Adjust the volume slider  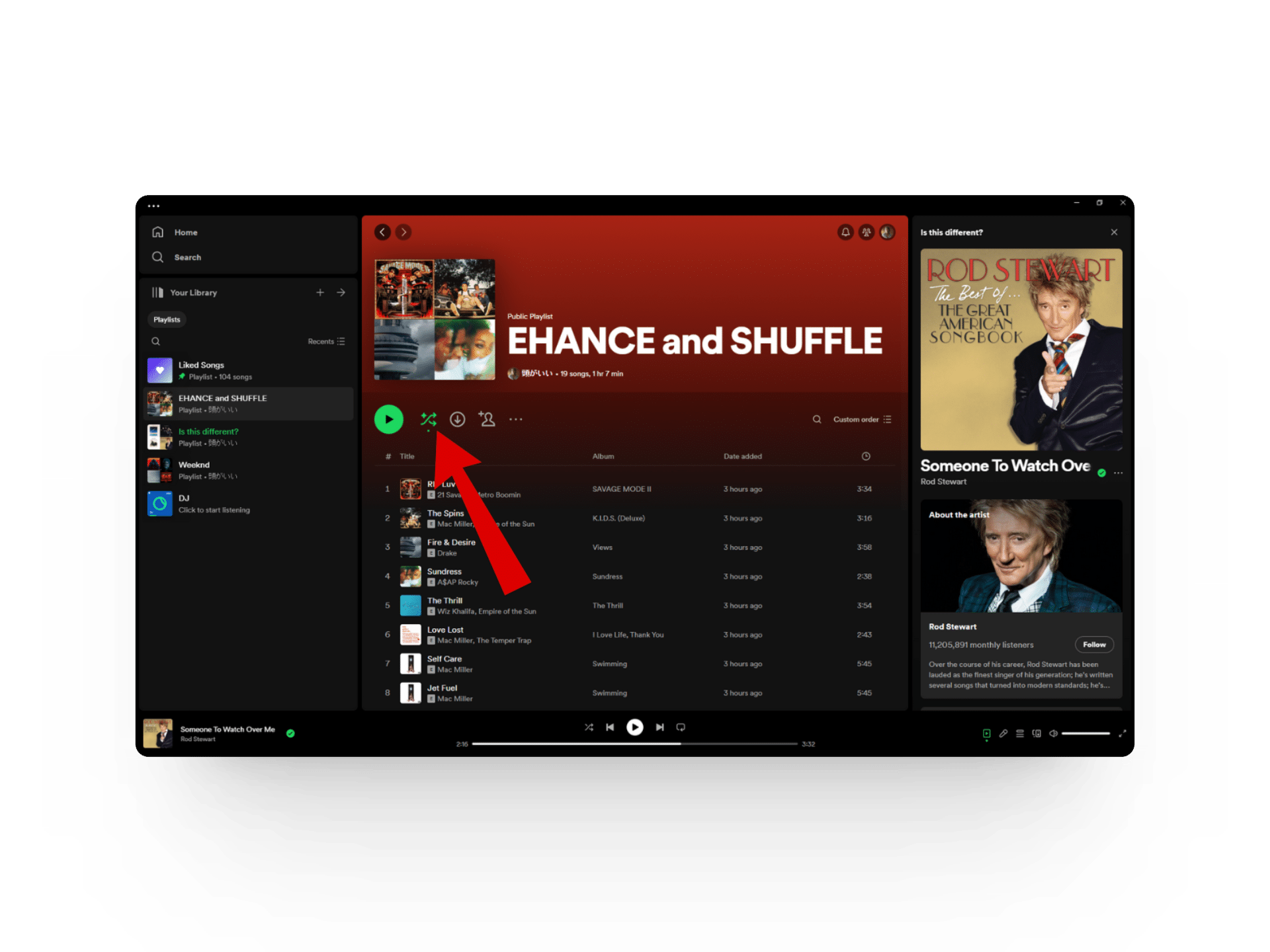click(1085, 733)
